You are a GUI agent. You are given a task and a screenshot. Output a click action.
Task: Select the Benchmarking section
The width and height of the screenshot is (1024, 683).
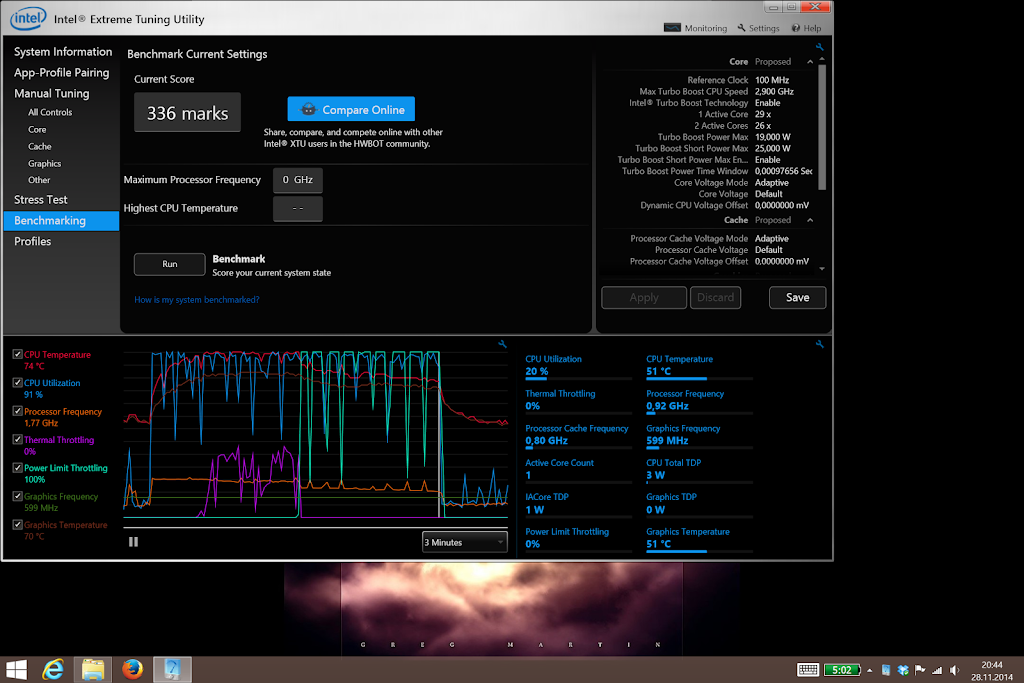click(x=61, y=221)
